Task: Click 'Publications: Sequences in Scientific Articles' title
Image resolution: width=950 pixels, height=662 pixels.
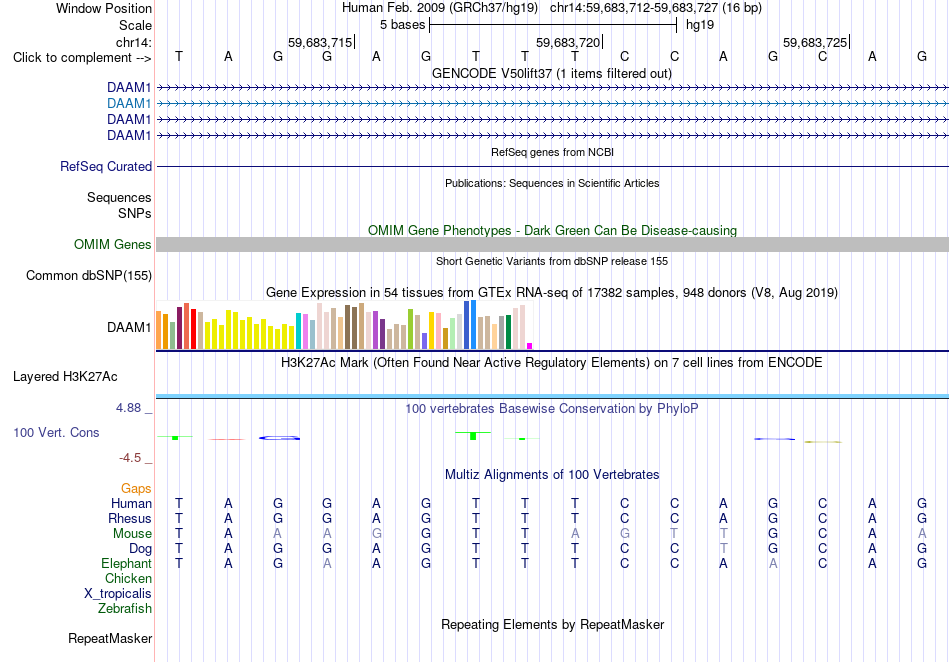Action: [x=552, y=183]
